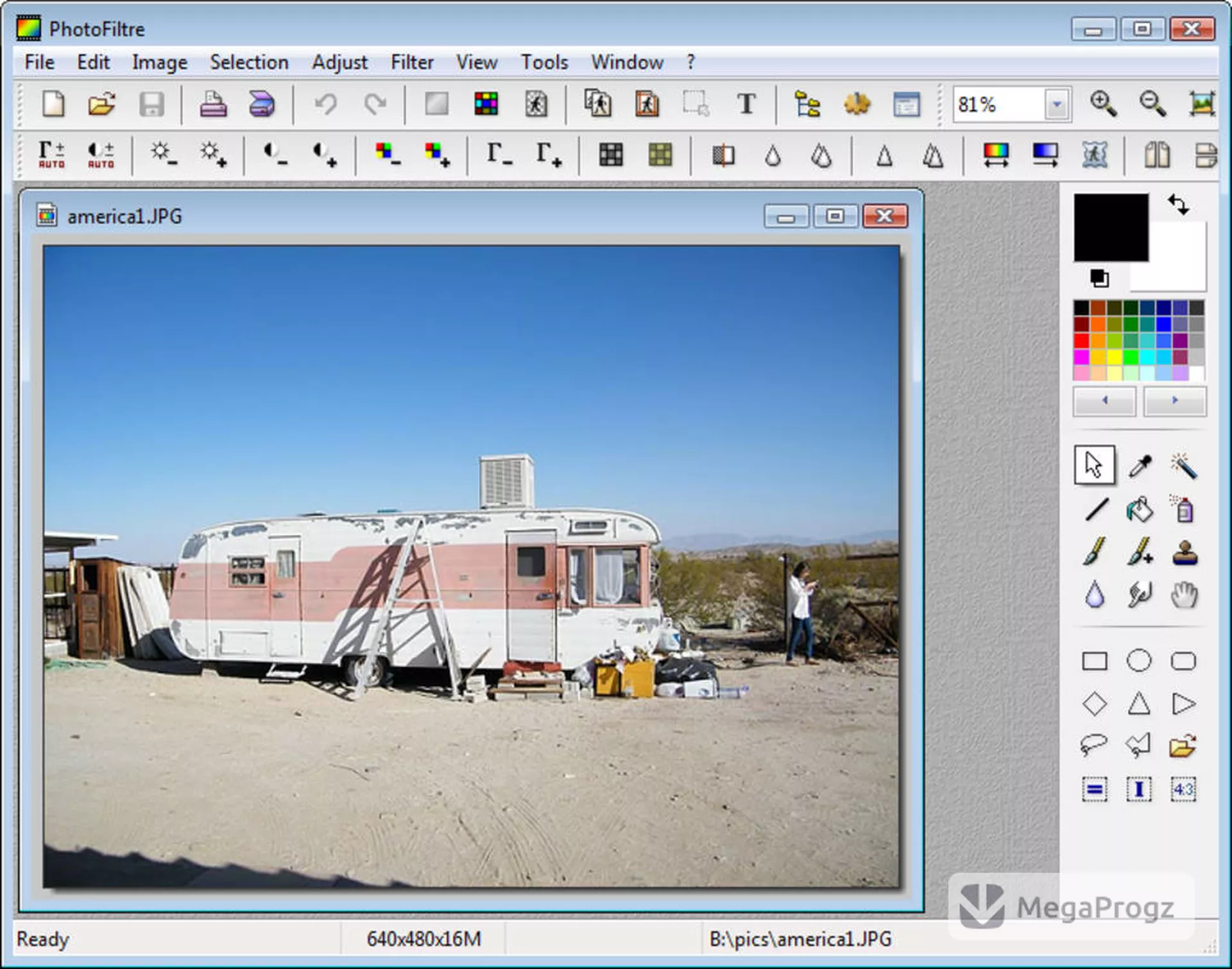Click the Save disk icon
This screenshot has width=1232, height=969.
tap(151, 104)
